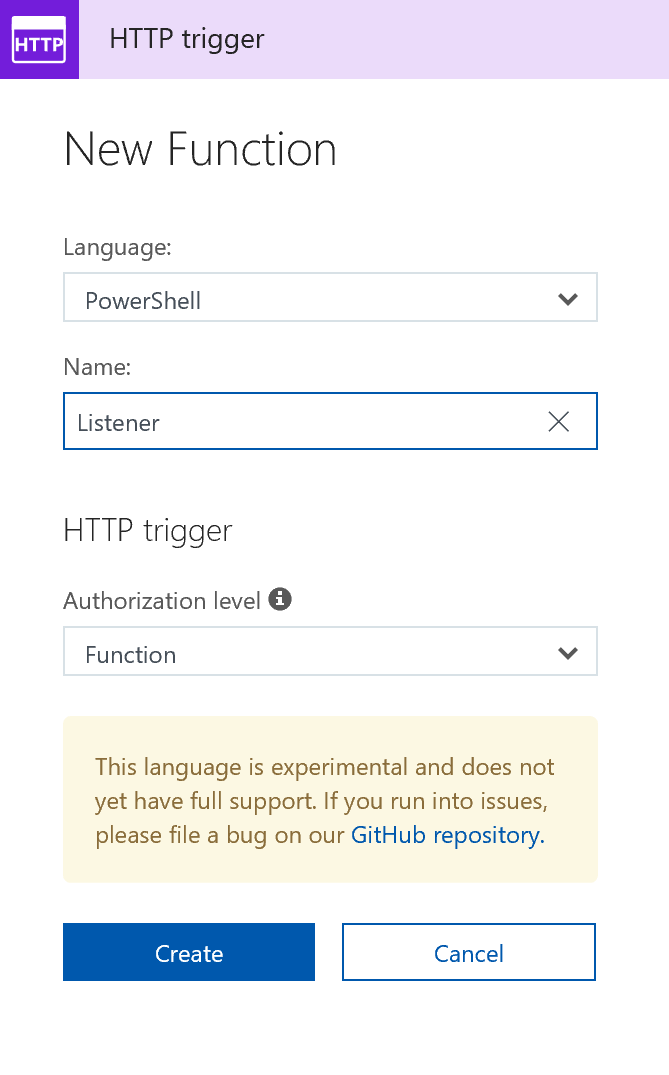Click the Language field label
The image size is (669, 1075).
(117, 247)
